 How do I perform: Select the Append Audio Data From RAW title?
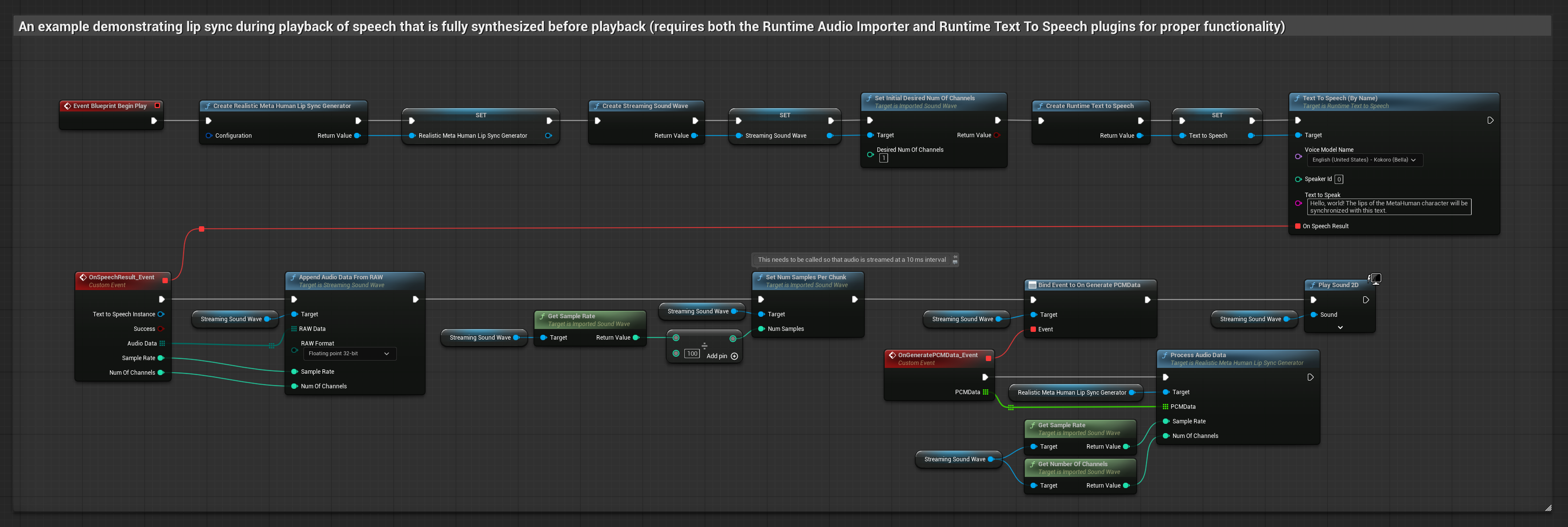coord(340,277)
